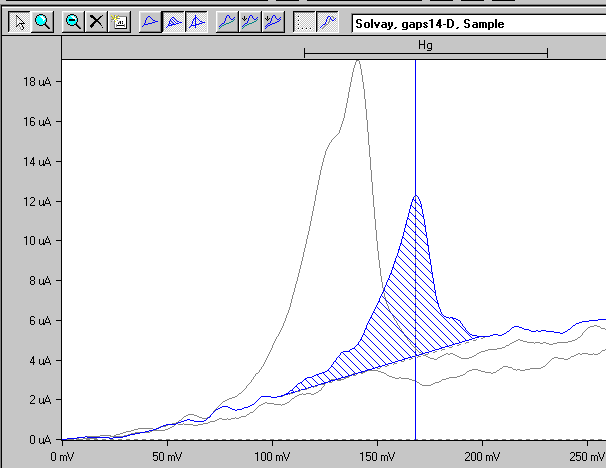Click the first curve-with-markers icon
The width and height of the screenshot is (606, 468).
coord(250,22)
